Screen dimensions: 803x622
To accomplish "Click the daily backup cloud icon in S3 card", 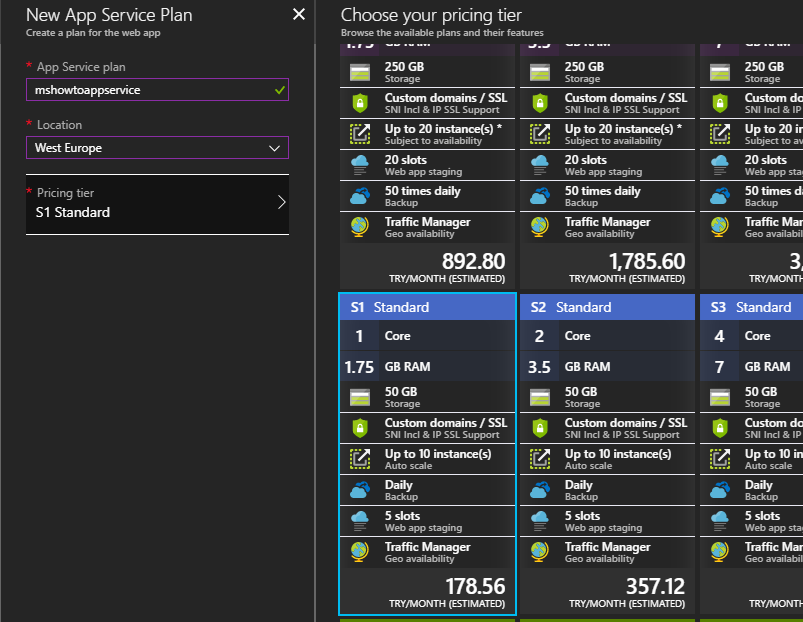I will pos(720,490).
